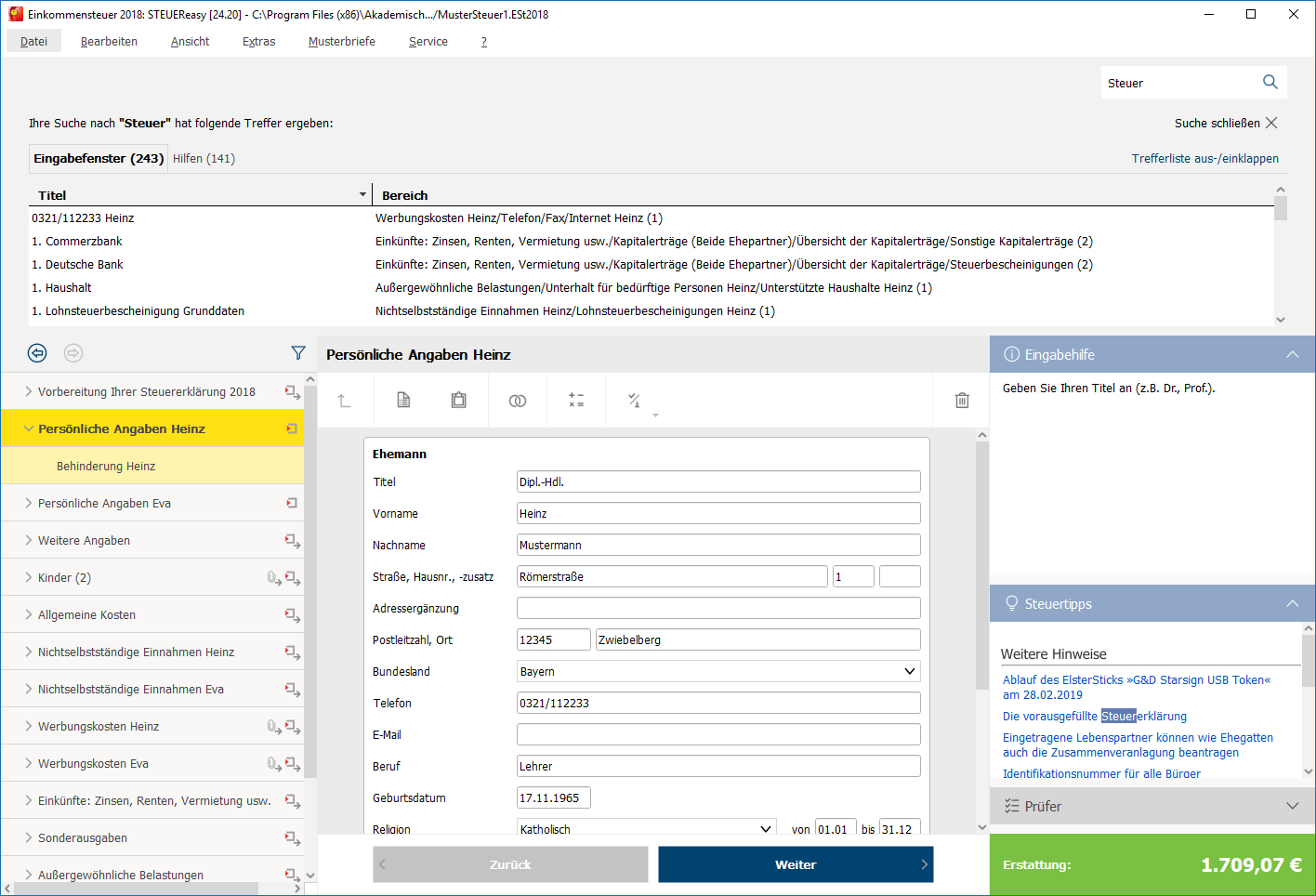
Task: Click the trash can delete icon
Action: pos(962,400)
